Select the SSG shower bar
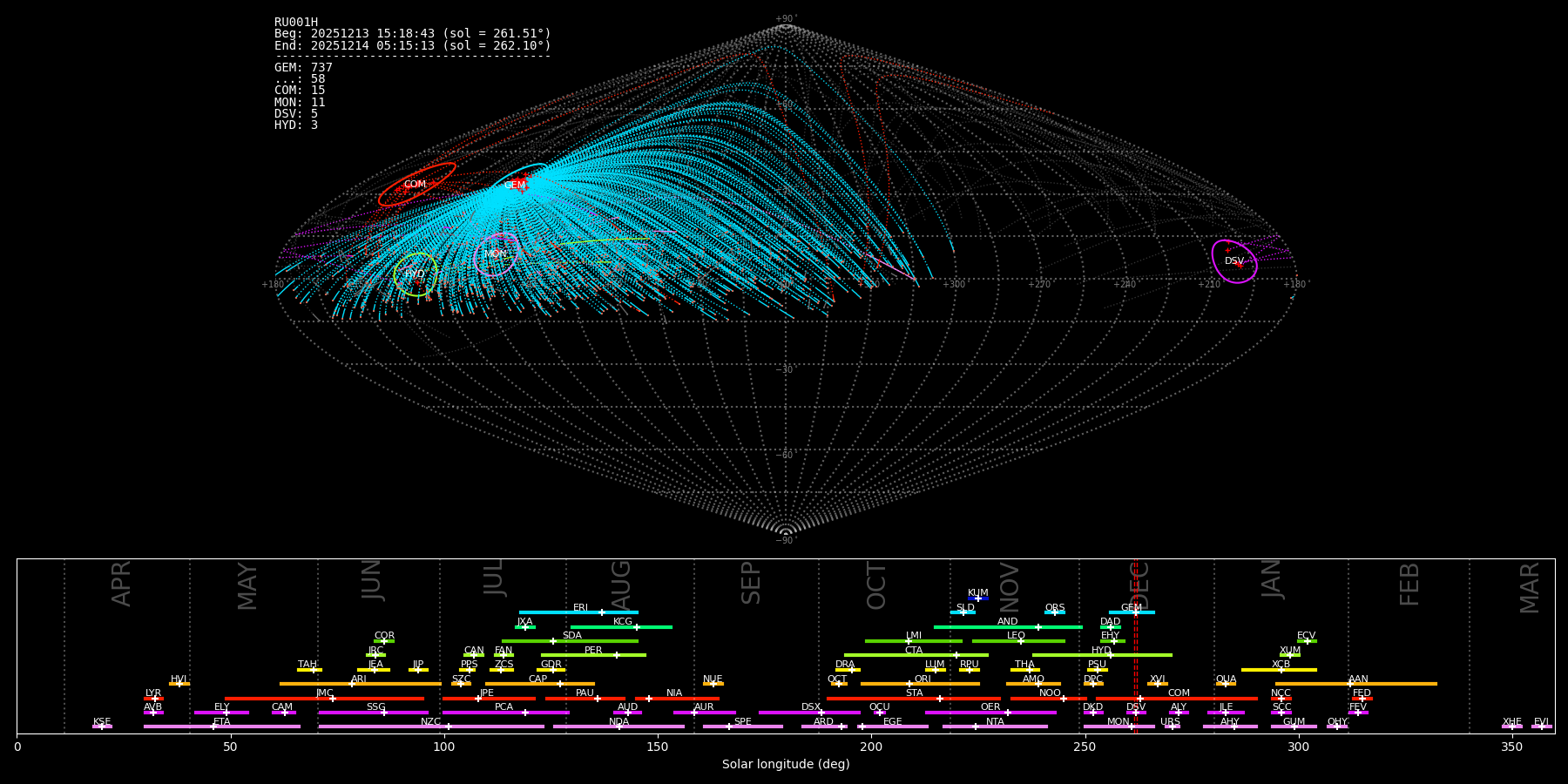 pos(374,713)
